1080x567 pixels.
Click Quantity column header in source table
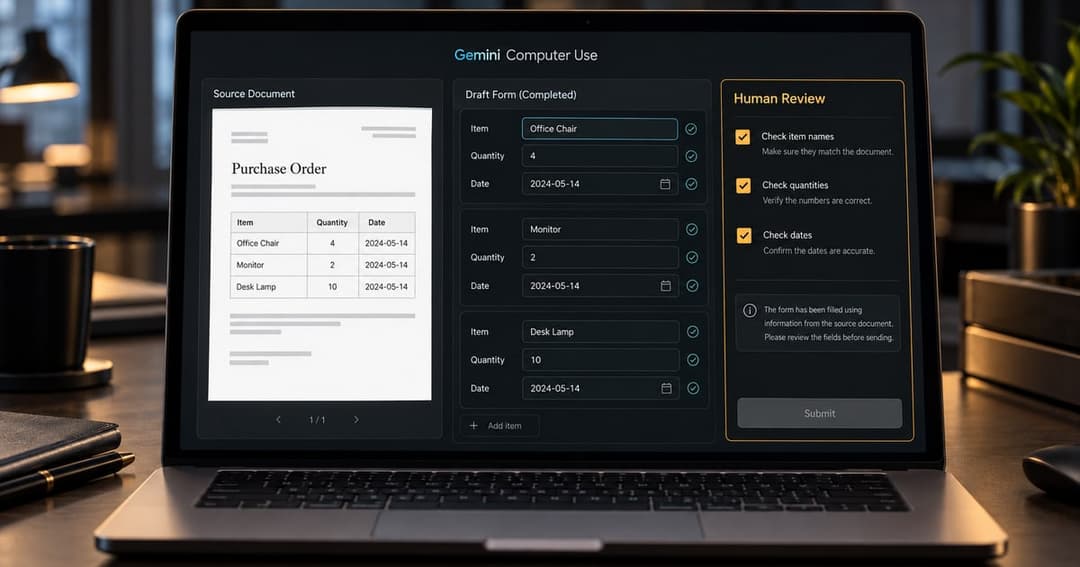tap(332, 223)
